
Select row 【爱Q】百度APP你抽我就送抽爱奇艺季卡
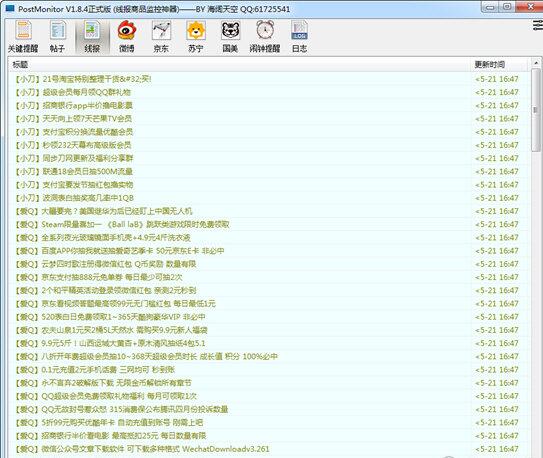tap(269, 251)
